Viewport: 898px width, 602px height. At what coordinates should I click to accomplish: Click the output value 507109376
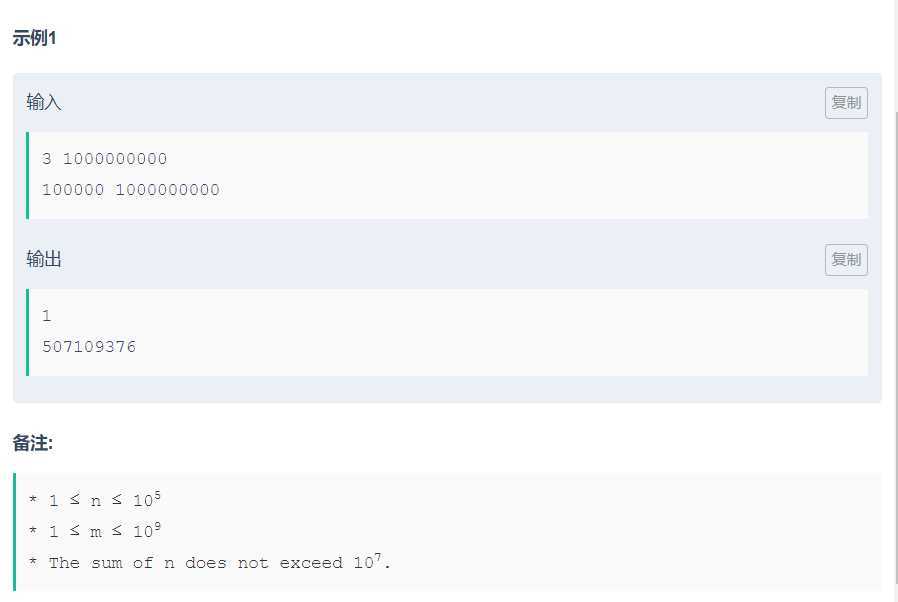tap(89, 347)
